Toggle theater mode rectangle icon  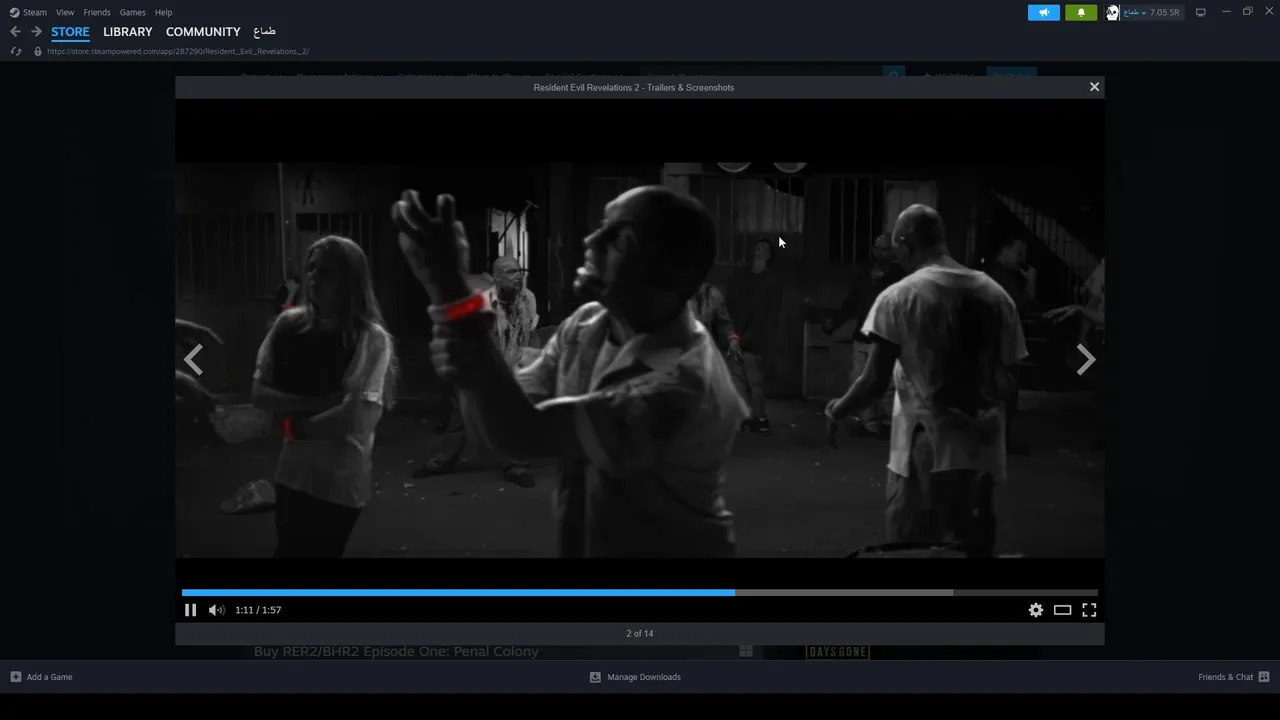coord(1062,610)
